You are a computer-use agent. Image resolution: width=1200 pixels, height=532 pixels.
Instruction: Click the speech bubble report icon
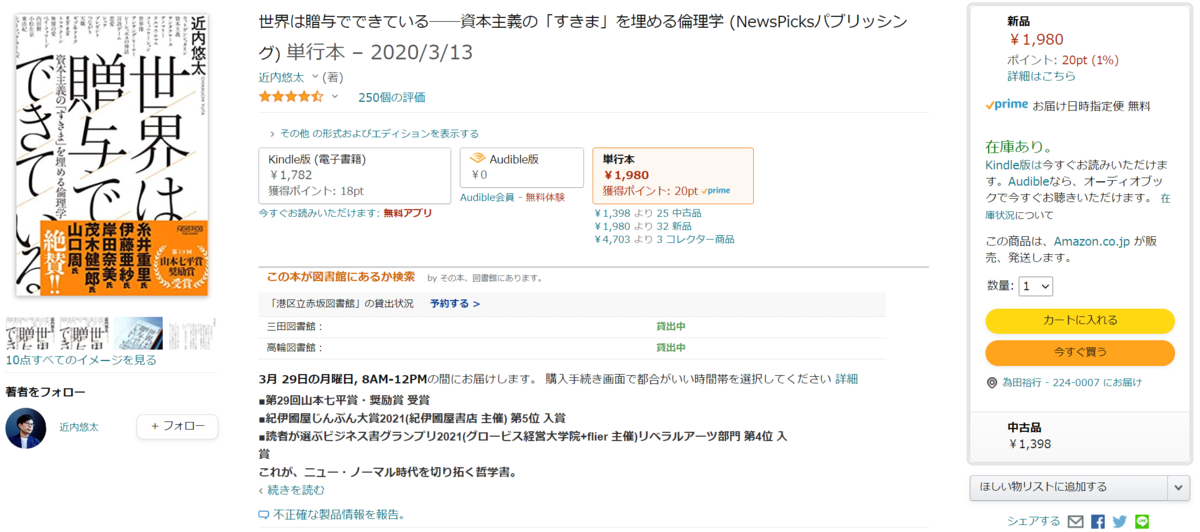tap(264, 515)
